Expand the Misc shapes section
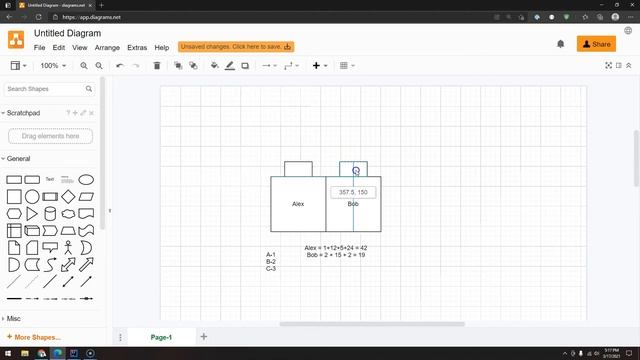The width and height of the screenshot is (640, 360). (x=11, y=319)
